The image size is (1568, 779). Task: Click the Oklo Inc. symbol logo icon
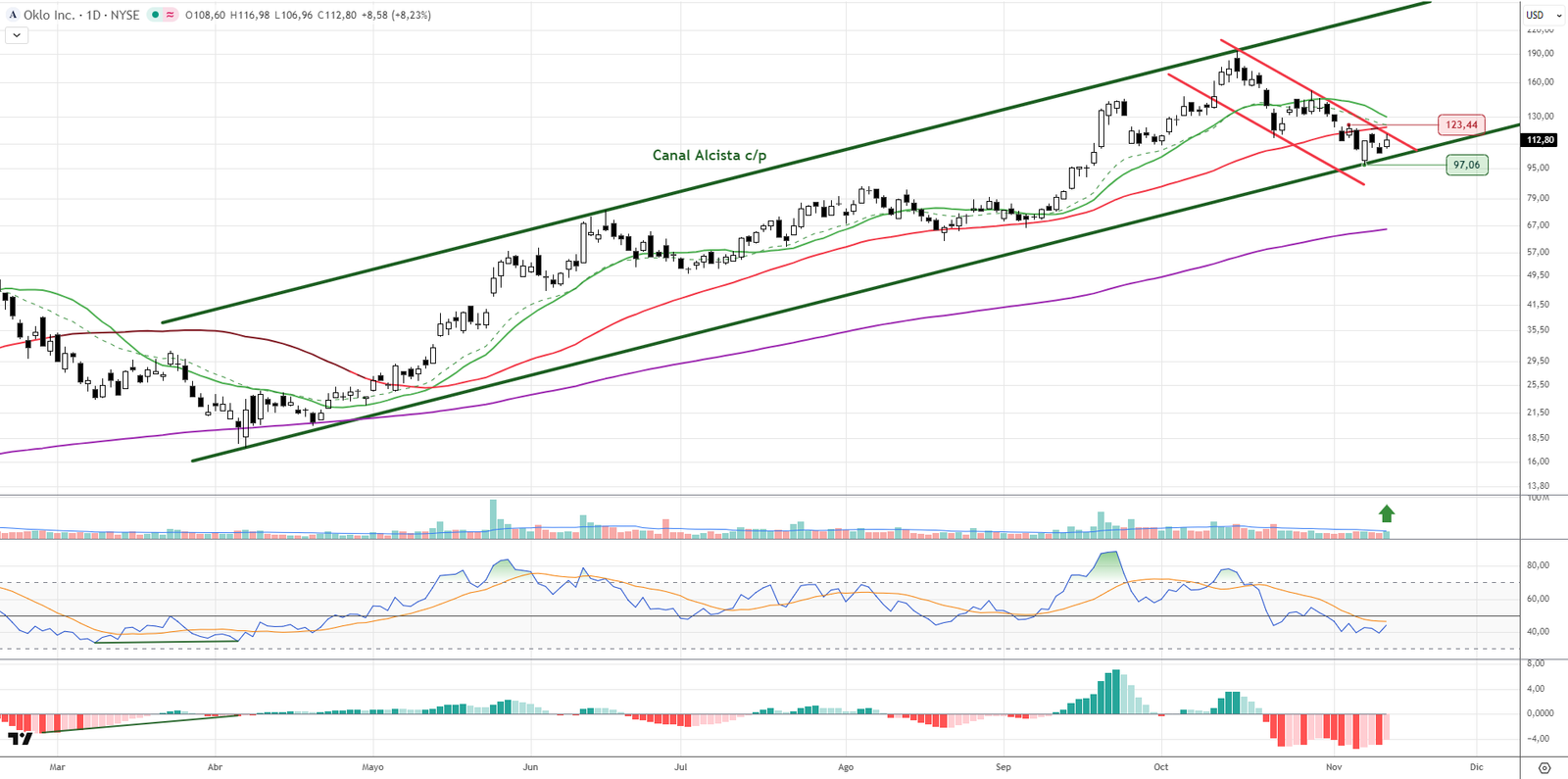pos(13,15)
